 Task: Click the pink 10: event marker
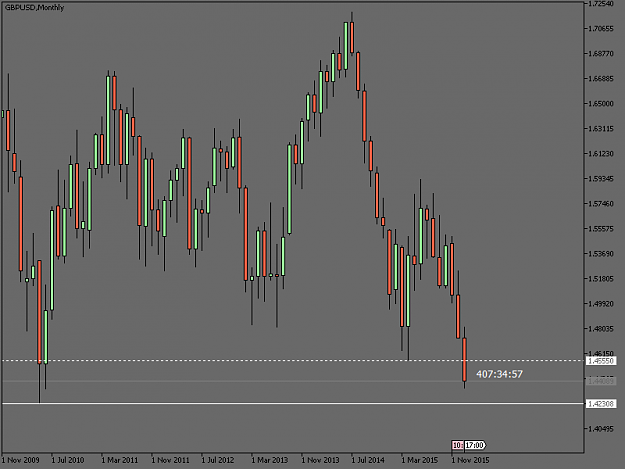[x=458, y=445]
